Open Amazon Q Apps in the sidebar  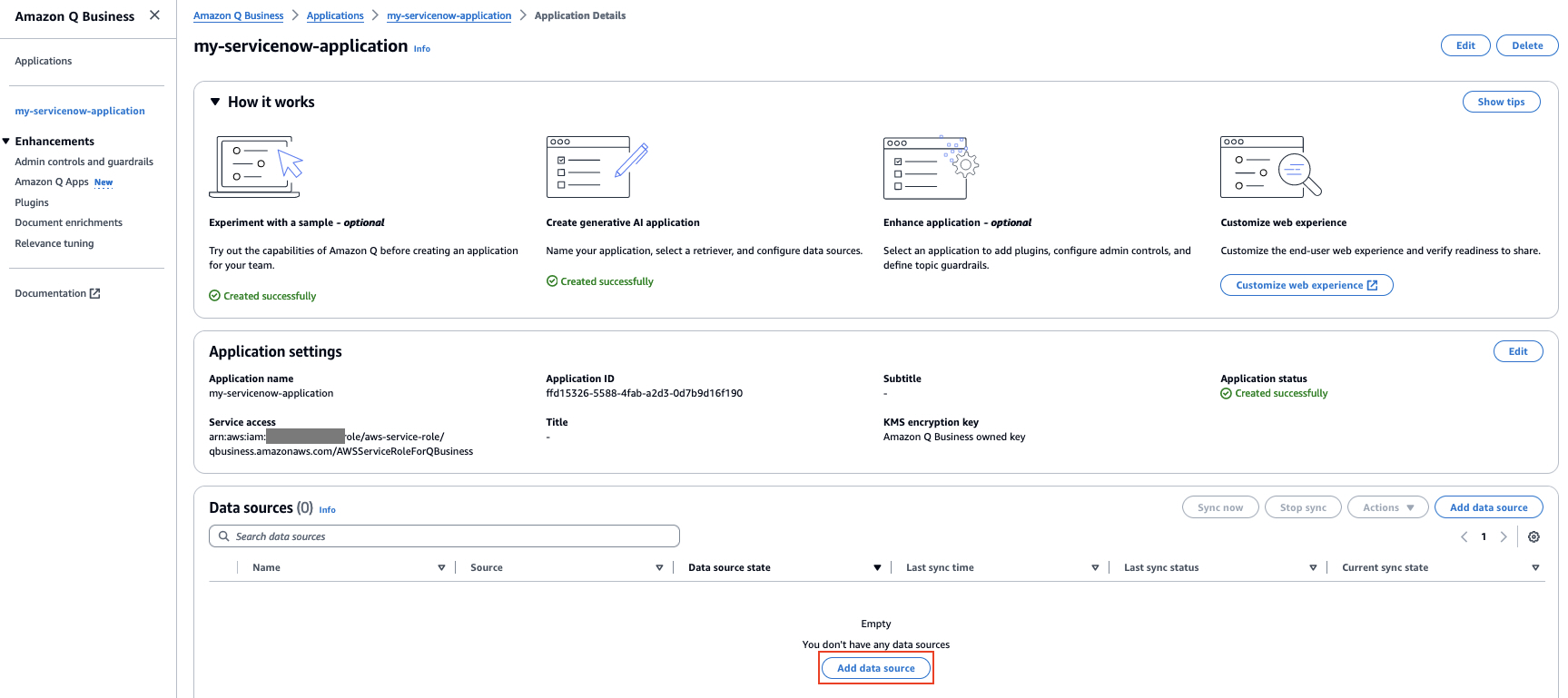tap(52, 182)
